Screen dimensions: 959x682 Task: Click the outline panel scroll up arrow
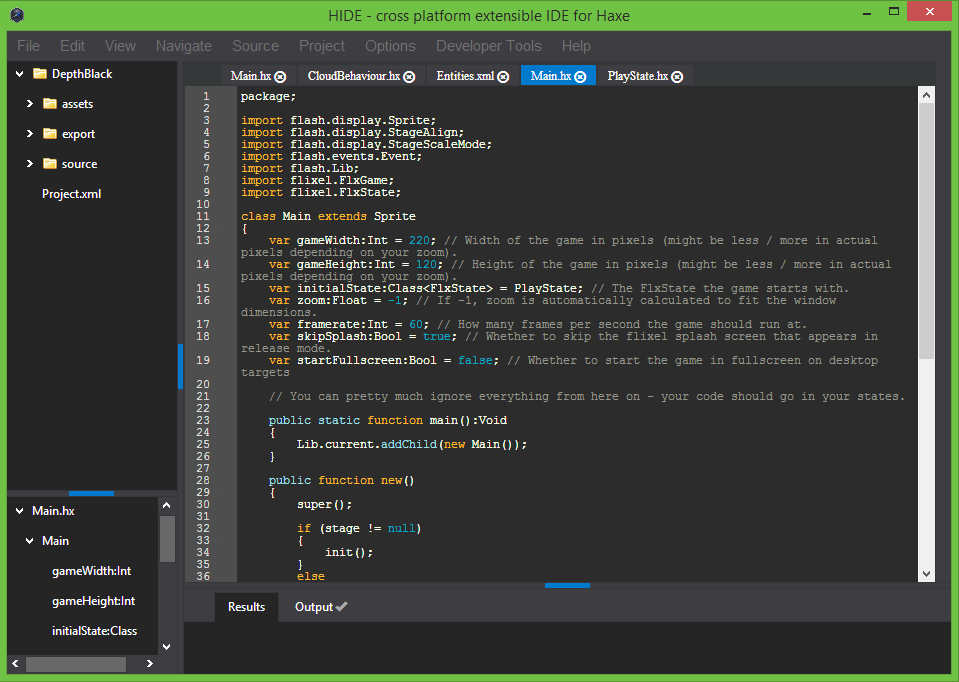(166, 505)
